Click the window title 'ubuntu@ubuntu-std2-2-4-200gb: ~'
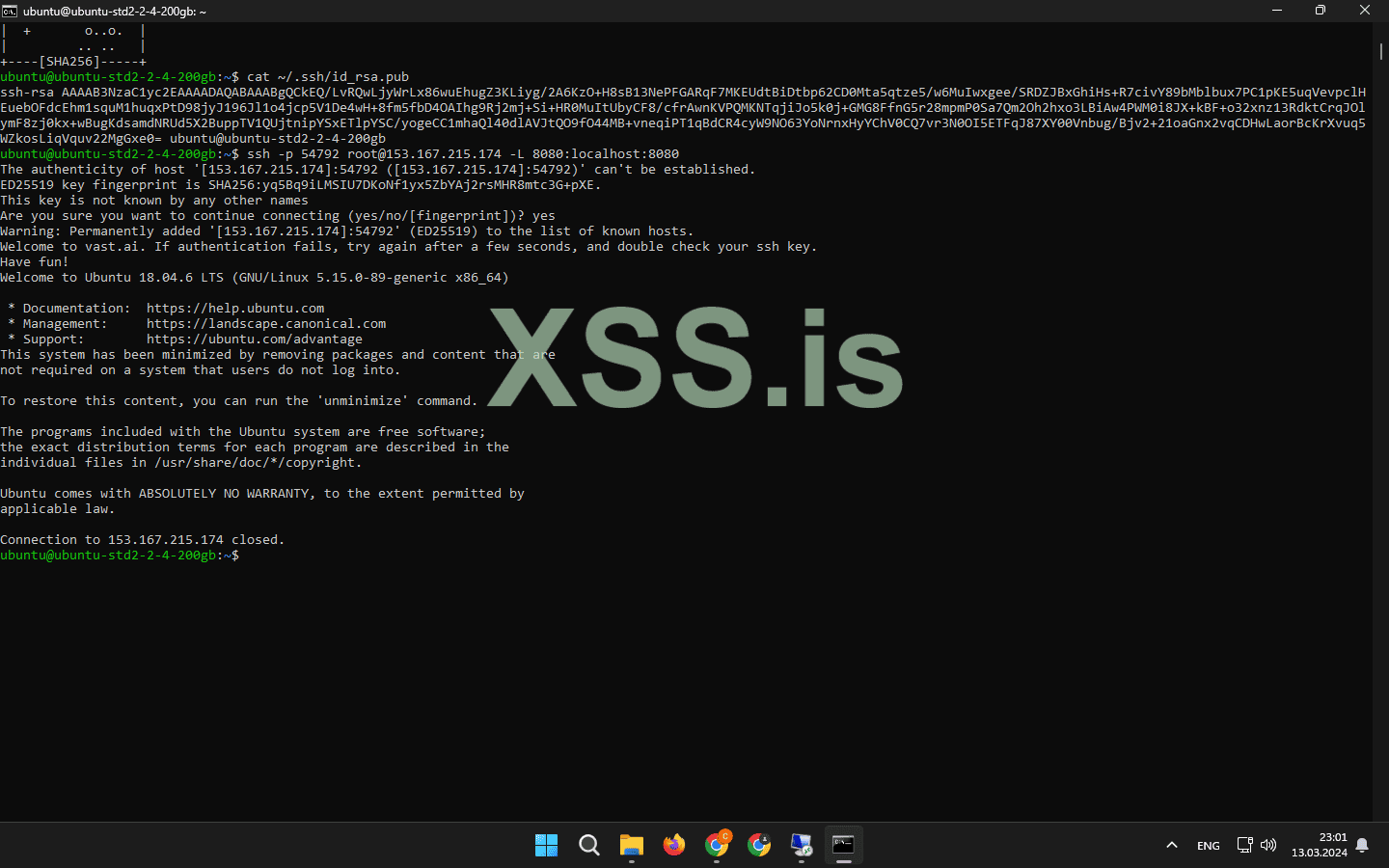The width and height of the screenshot is (1389, 868). point(115,12)
